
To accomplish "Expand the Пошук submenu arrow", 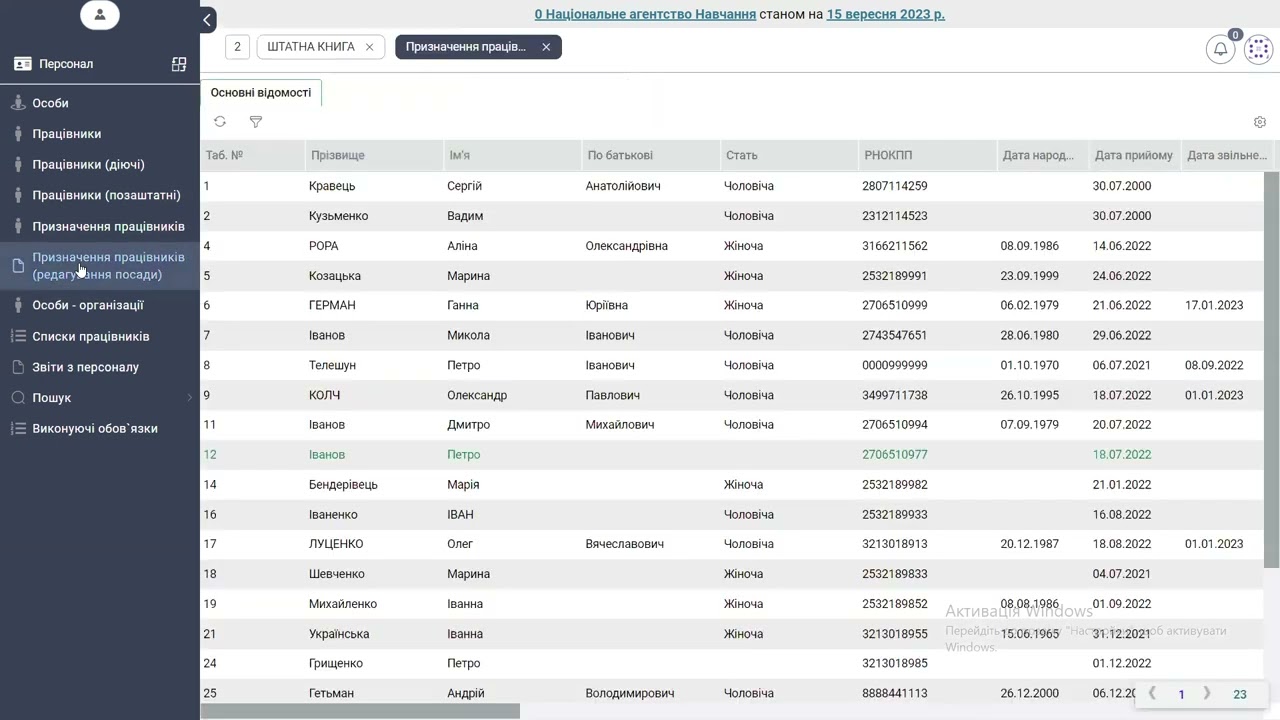I will [x=189, y=398].
